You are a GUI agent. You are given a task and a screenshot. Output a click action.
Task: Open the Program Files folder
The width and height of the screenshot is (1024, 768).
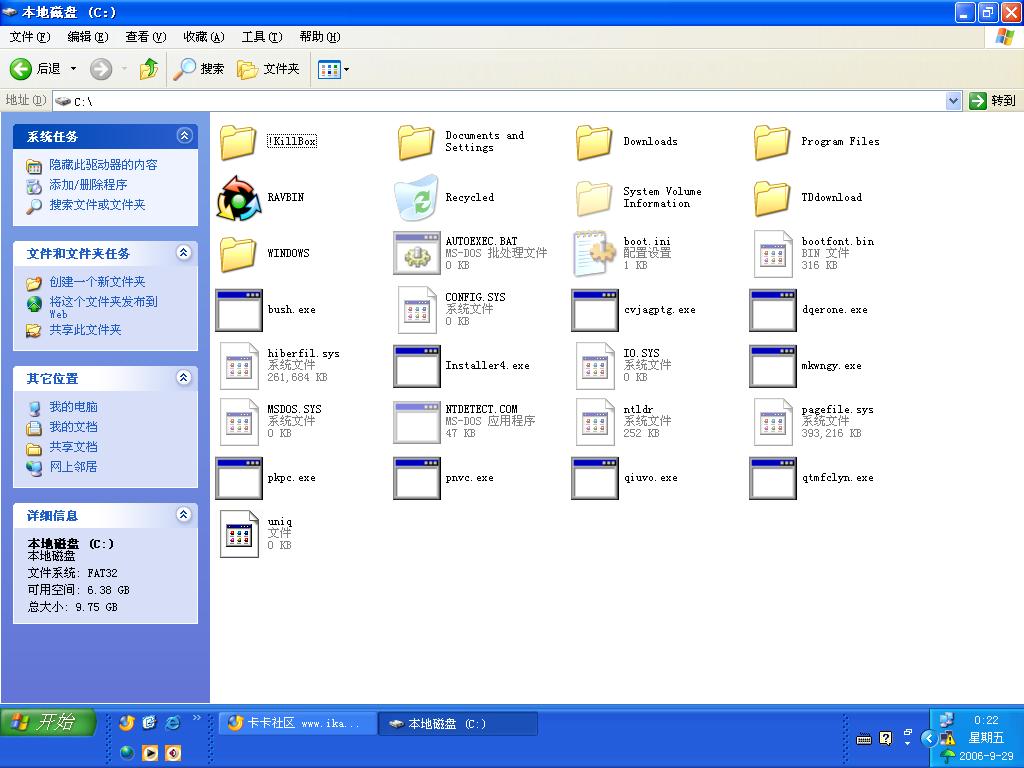point(772,142)
